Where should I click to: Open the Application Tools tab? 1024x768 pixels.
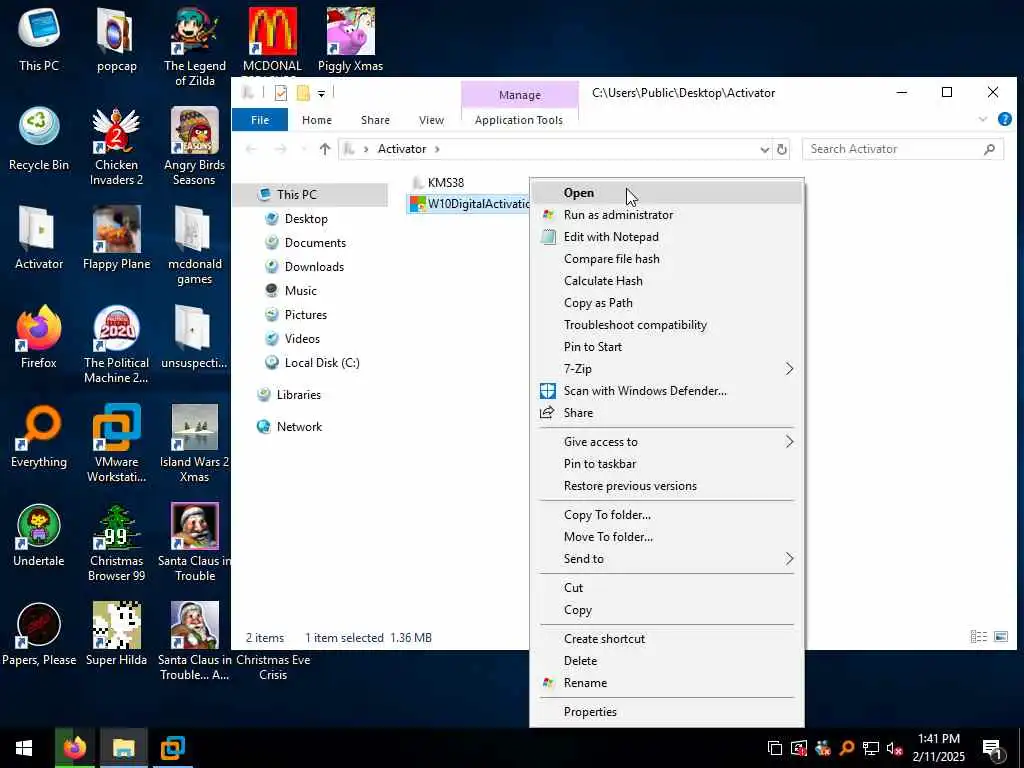pos(519,120)
